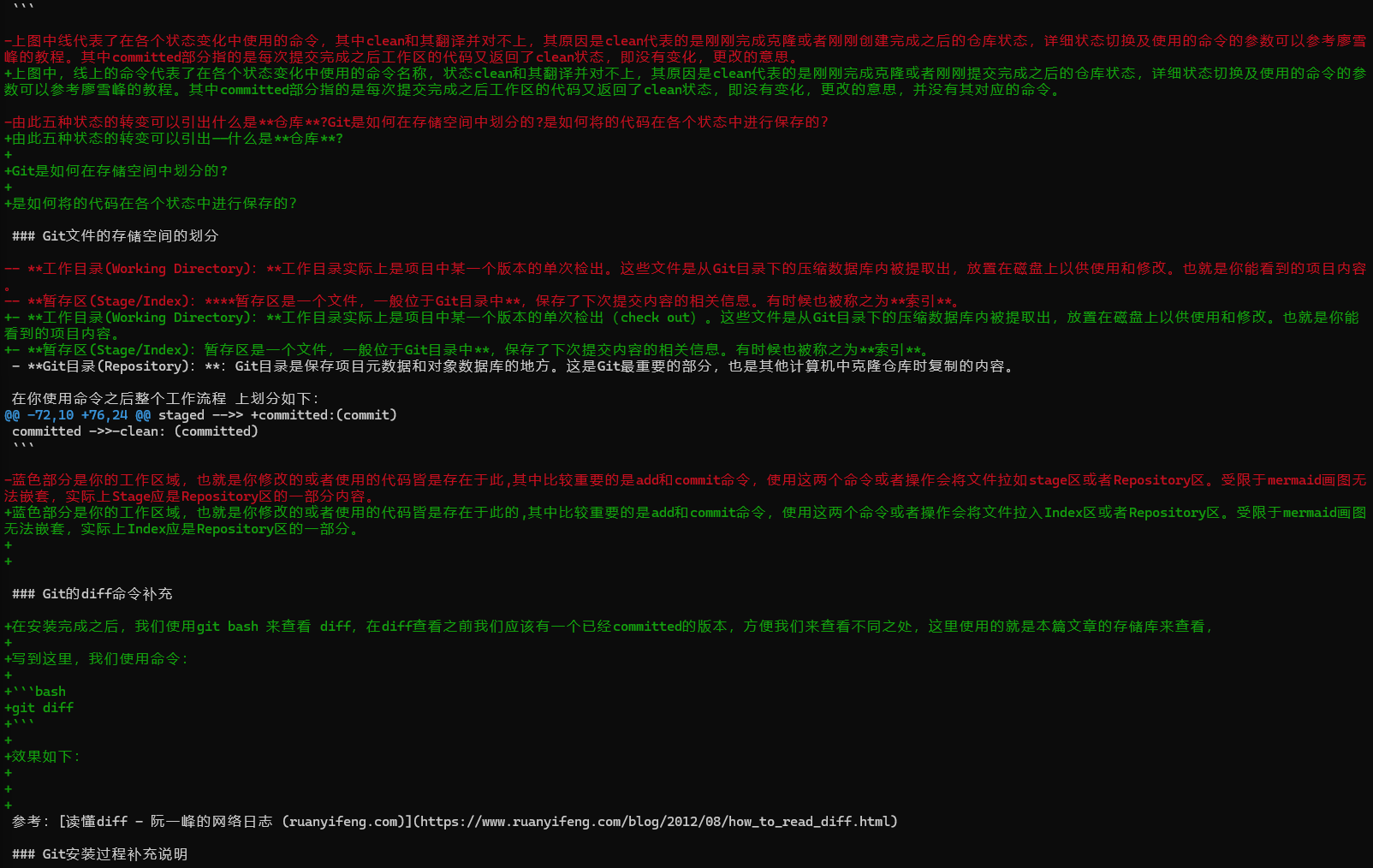This screenshot has width=1373, height=868.
Task: Click the added line '+写到这里，我们使用命令:'
Action: [97, 658]
